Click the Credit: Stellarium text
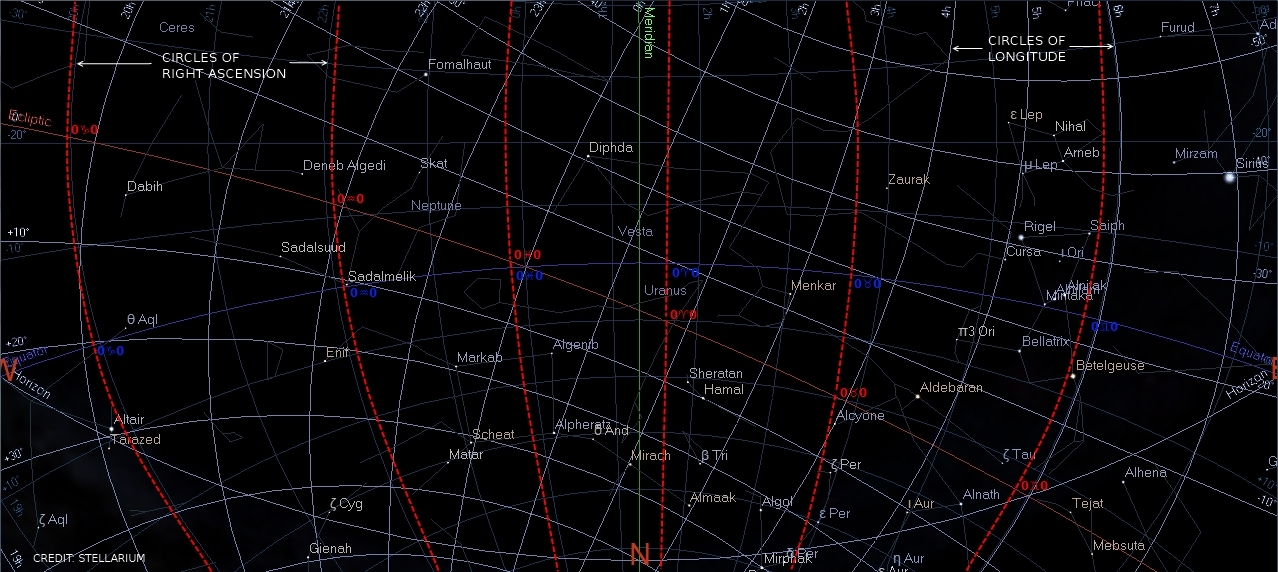Viewport: 1278px width, 572px height. [x=89, y=558]
